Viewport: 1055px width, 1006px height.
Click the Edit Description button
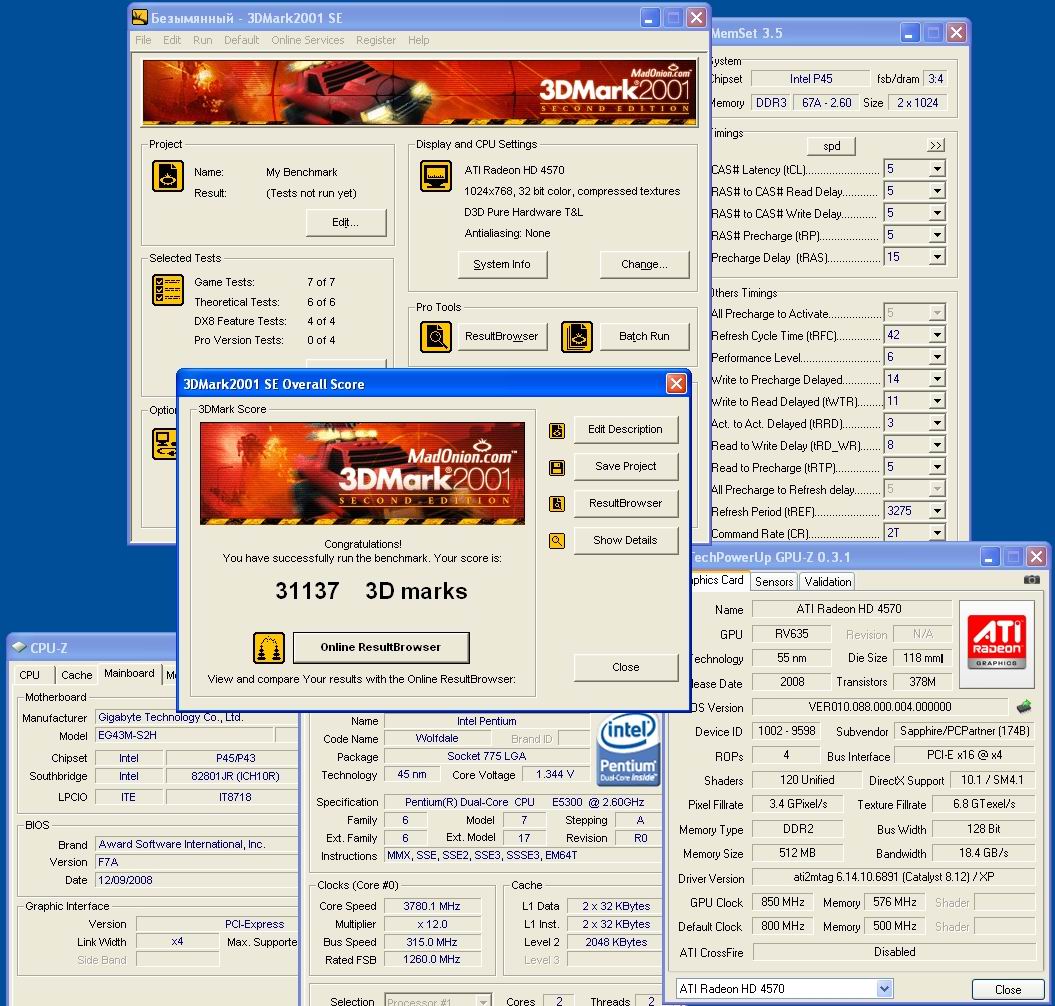point(625,429)
